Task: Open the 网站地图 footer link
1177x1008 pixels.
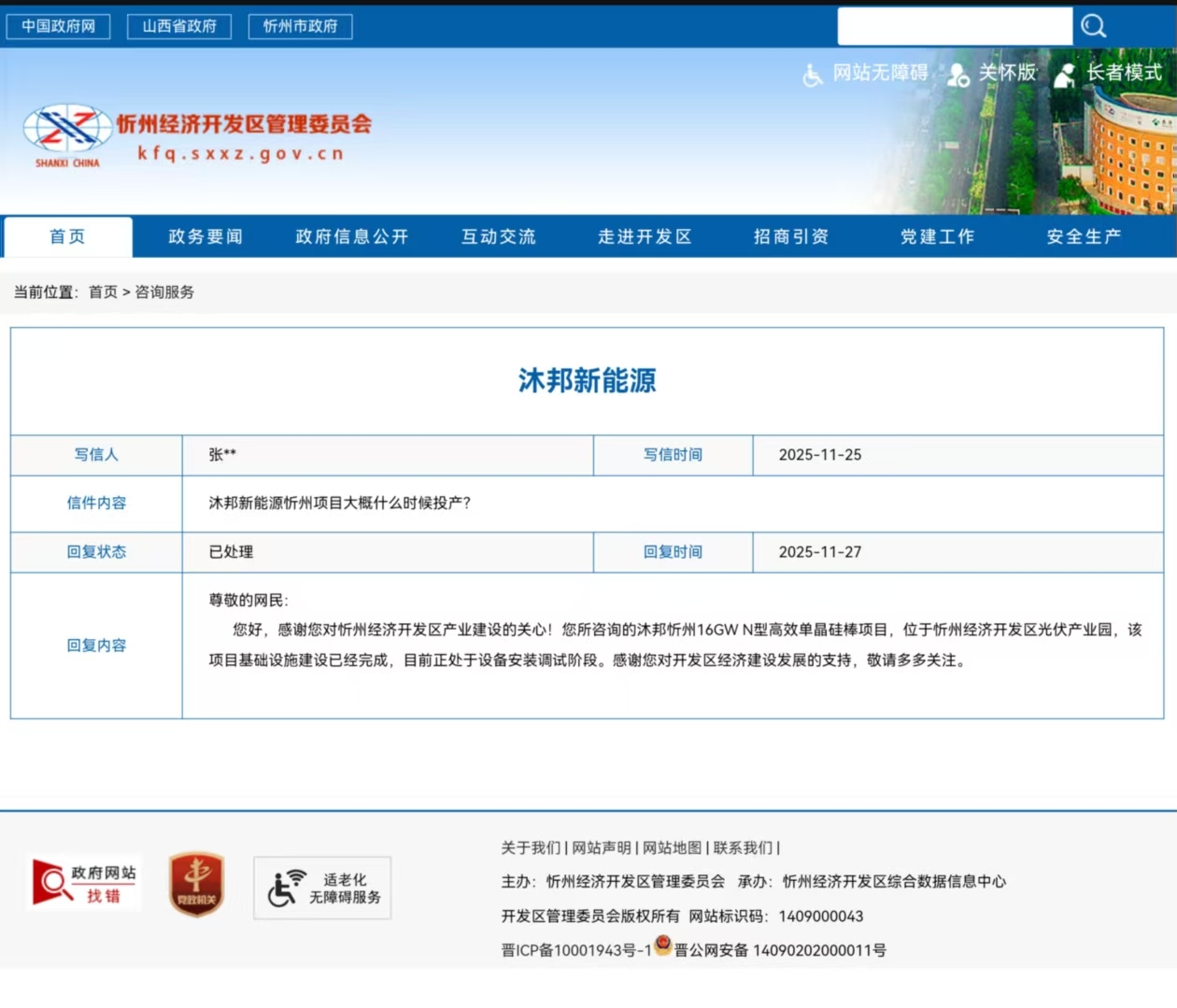Action: click(673, 848)
